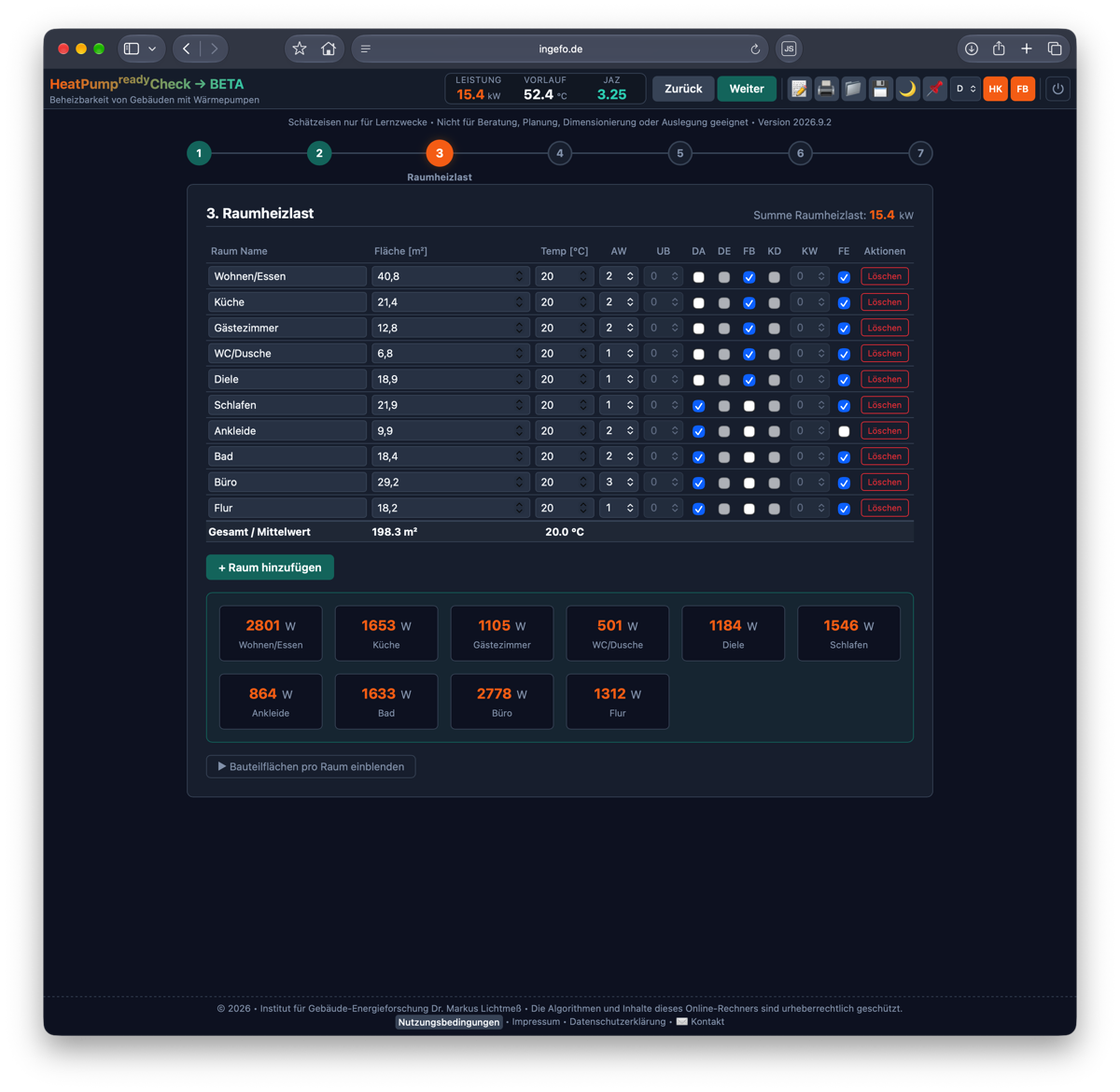Go to step 2 in progress bar
This screenshot has height=1092, width=1120.
pos(319,153)
